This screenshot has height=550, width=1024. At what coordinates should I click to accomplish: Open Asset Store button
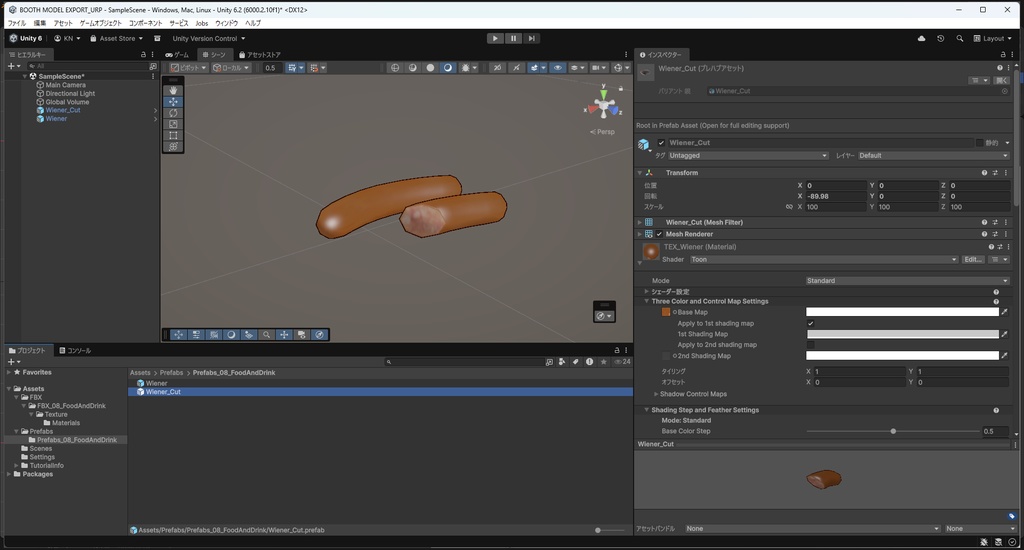coord(116,39)
